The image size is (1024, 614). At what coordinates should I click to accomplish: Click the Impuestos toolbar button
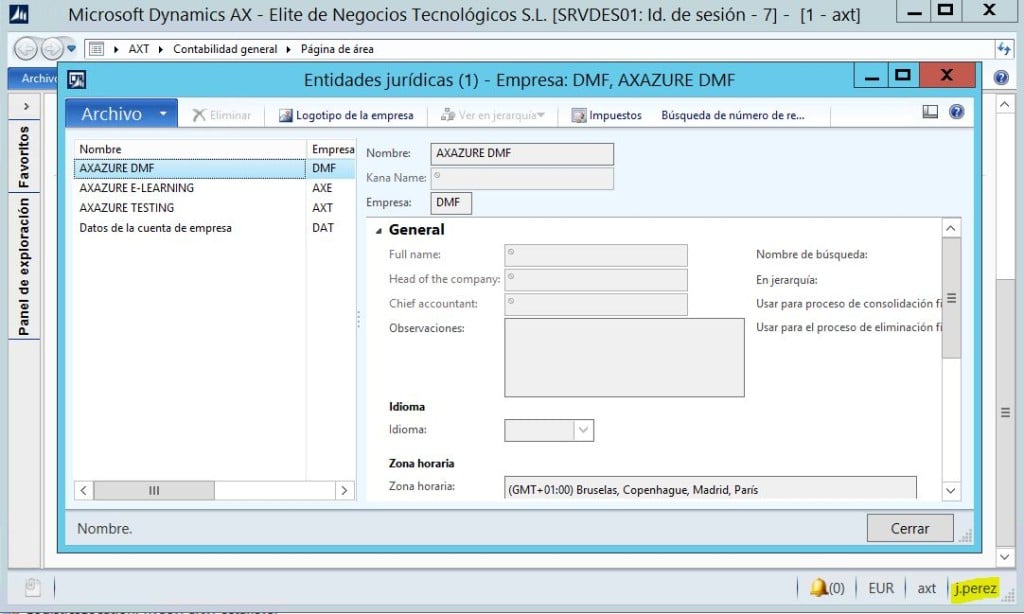tap(607, 115)
